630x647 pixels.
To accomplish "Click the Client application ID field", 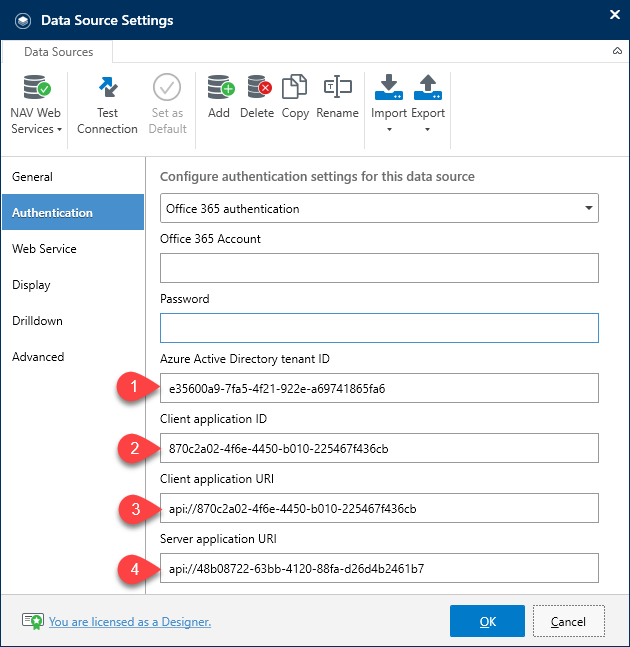I will (x=379, y=448).
